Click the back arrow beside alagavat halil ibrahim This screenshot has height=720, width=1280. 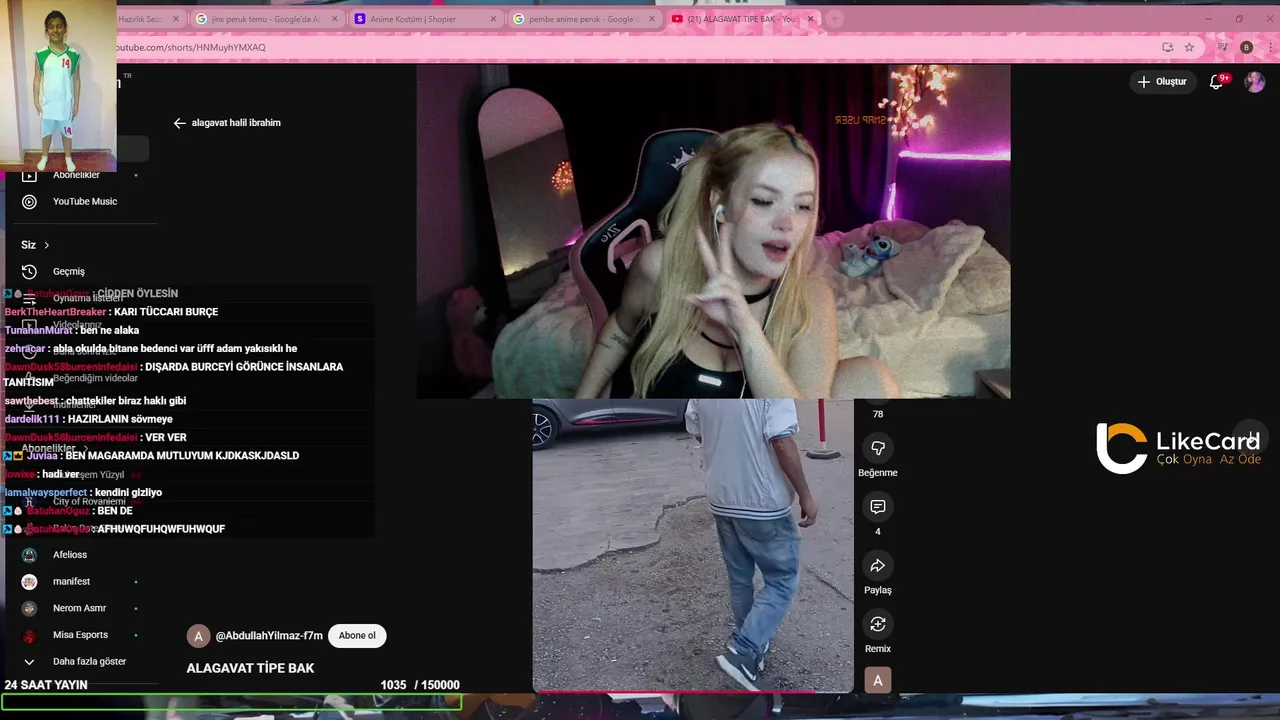(x=180, y=123)
